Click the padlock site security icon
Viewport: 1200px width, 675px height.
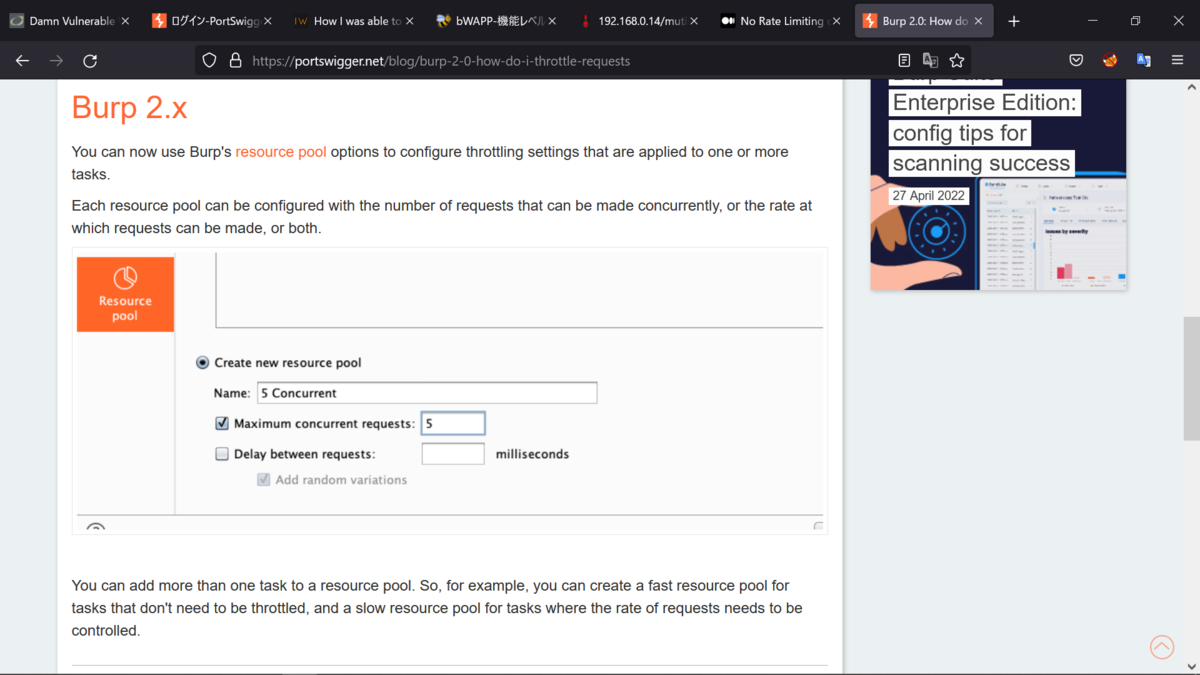[235, 61]
